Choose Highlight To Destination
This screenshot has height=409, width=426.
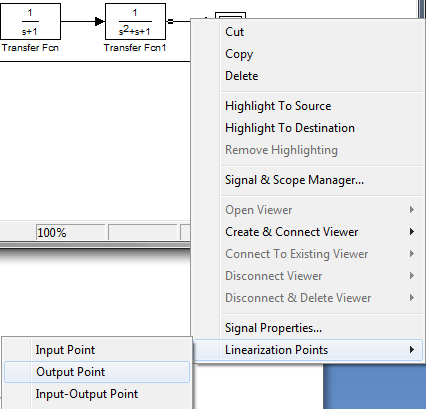click(x=290, y=128)
